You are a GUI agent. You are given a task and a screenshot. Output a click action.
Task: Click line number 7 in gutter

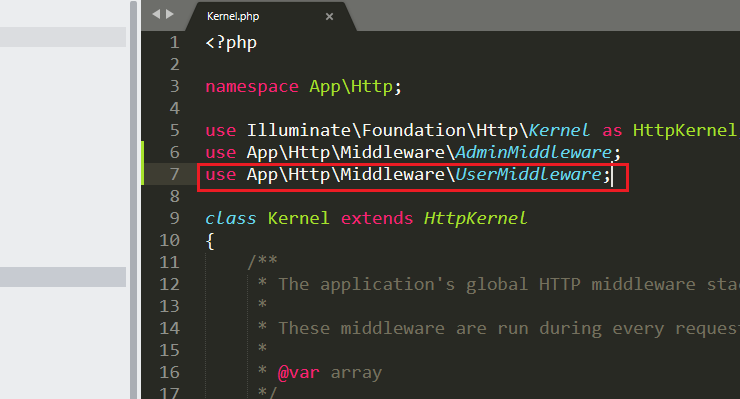pyautogui.click(x=175, y=174)
